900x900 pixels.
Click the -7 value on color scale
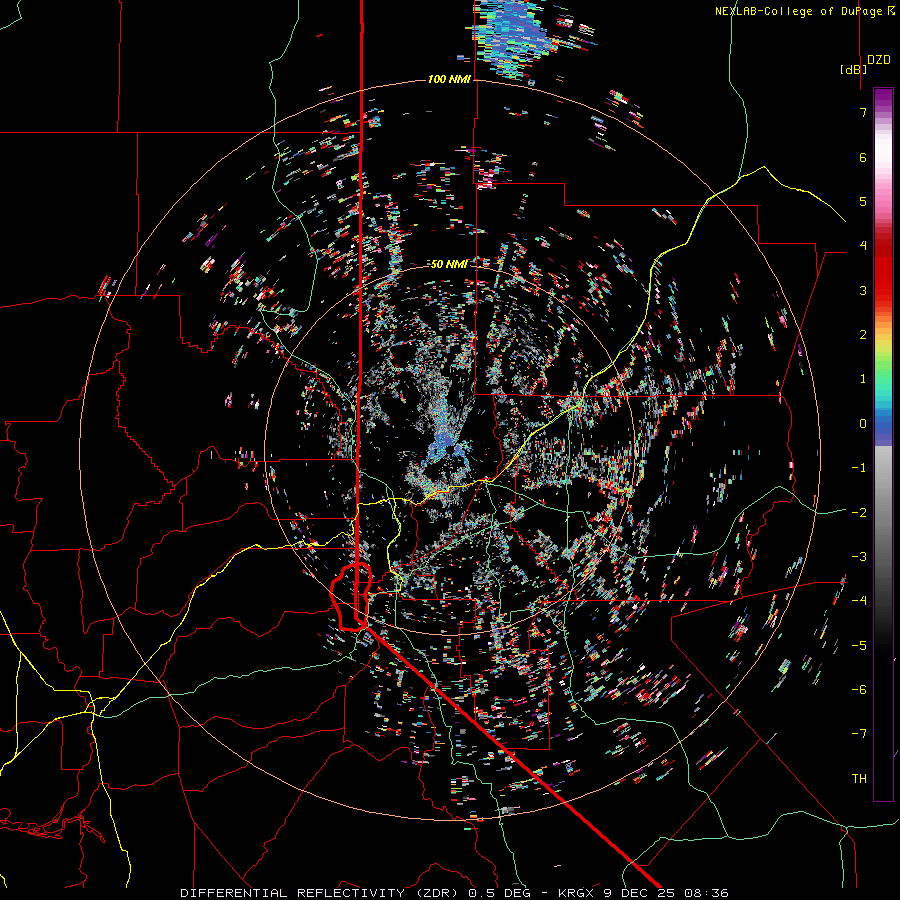pos(859,734)
